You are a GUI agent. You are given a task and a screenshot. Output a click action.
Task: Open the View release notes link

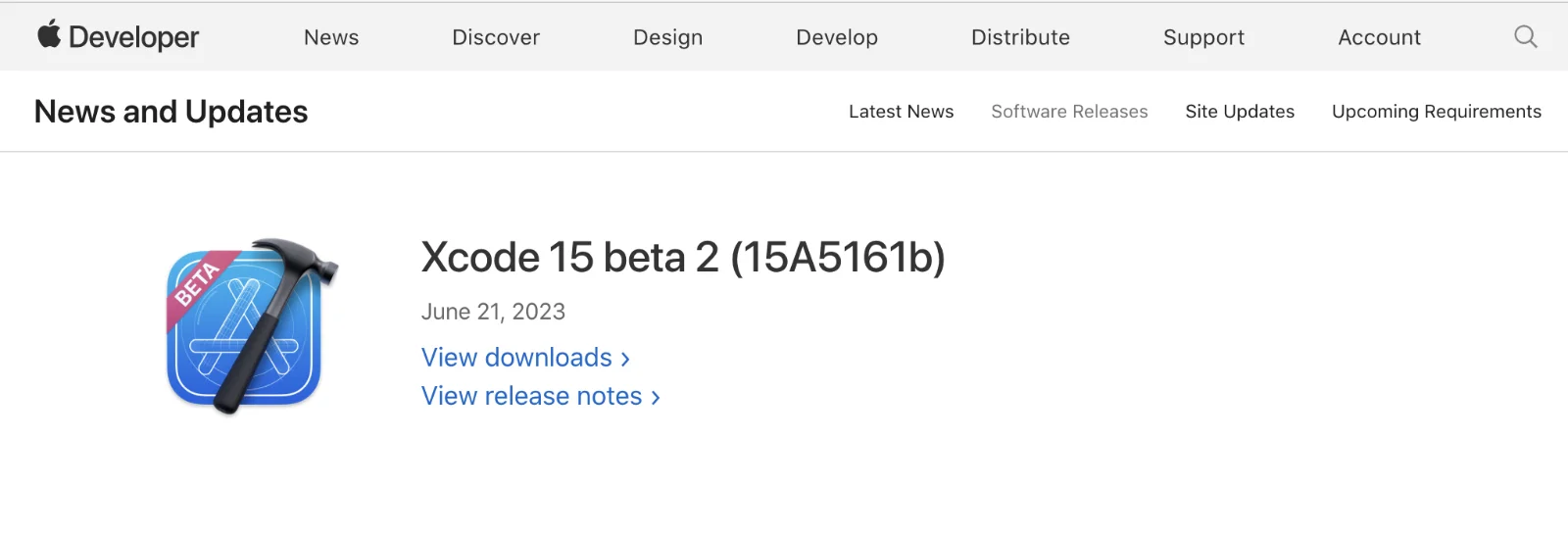pos(541,396)
